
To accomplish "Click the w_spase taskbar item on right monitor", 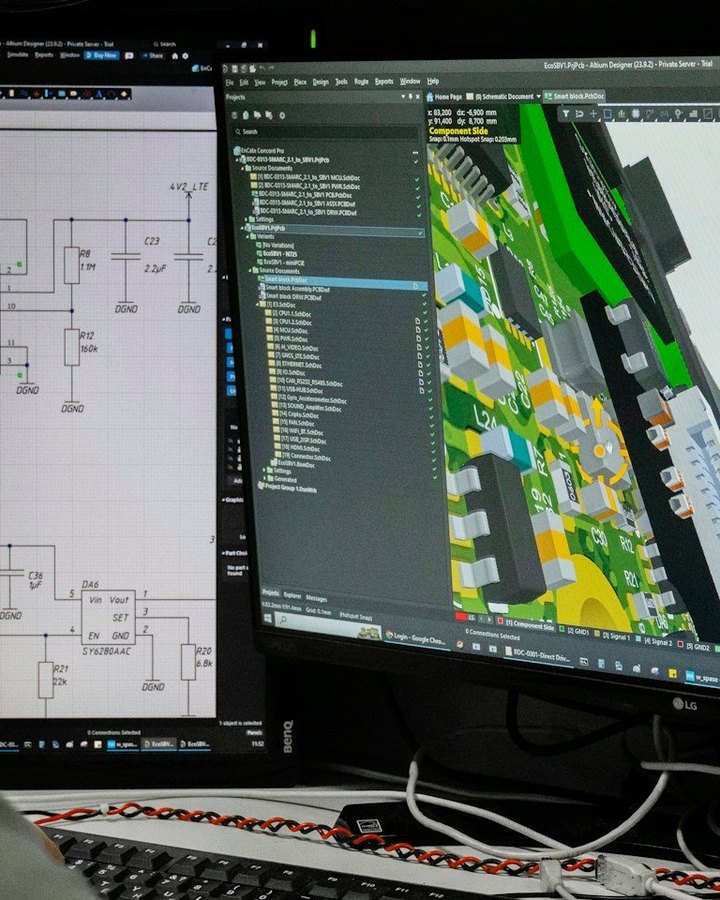I will coord(702,677).
